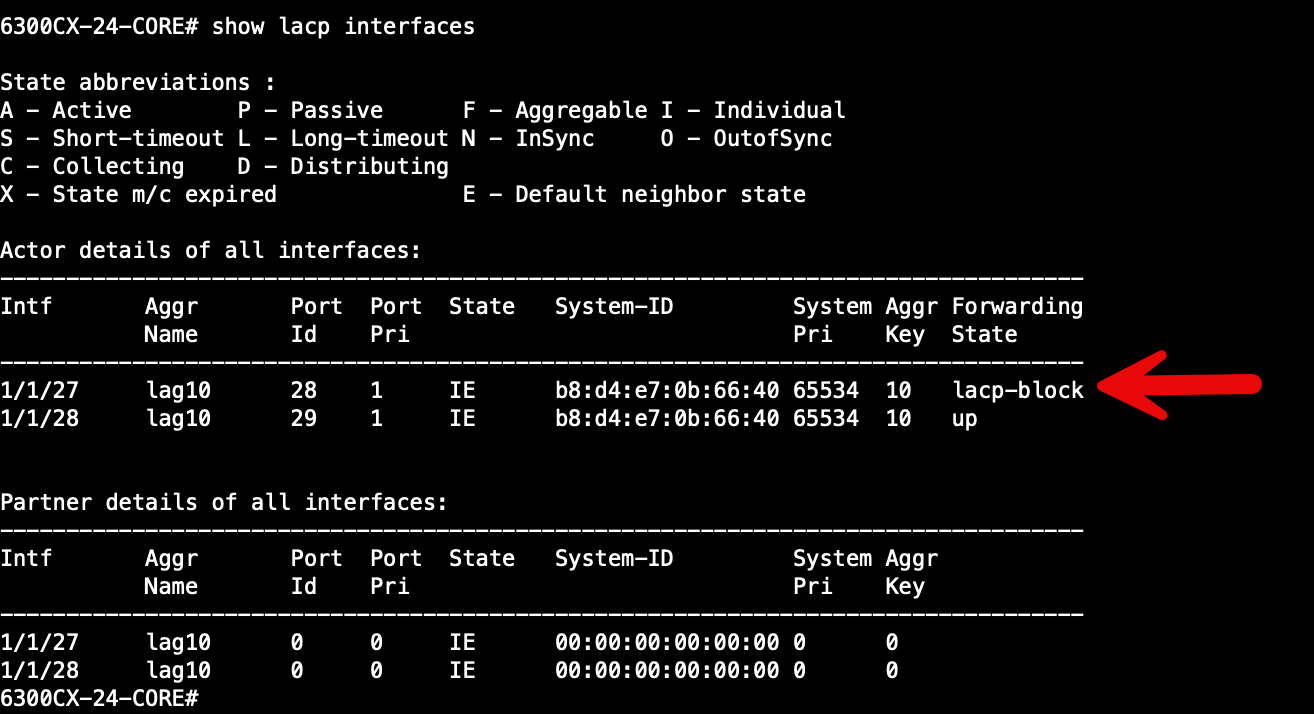The width and height of the screenshot is (1314, 714).
Task: Click the Partner table 'State' column header
Action: 482,558
